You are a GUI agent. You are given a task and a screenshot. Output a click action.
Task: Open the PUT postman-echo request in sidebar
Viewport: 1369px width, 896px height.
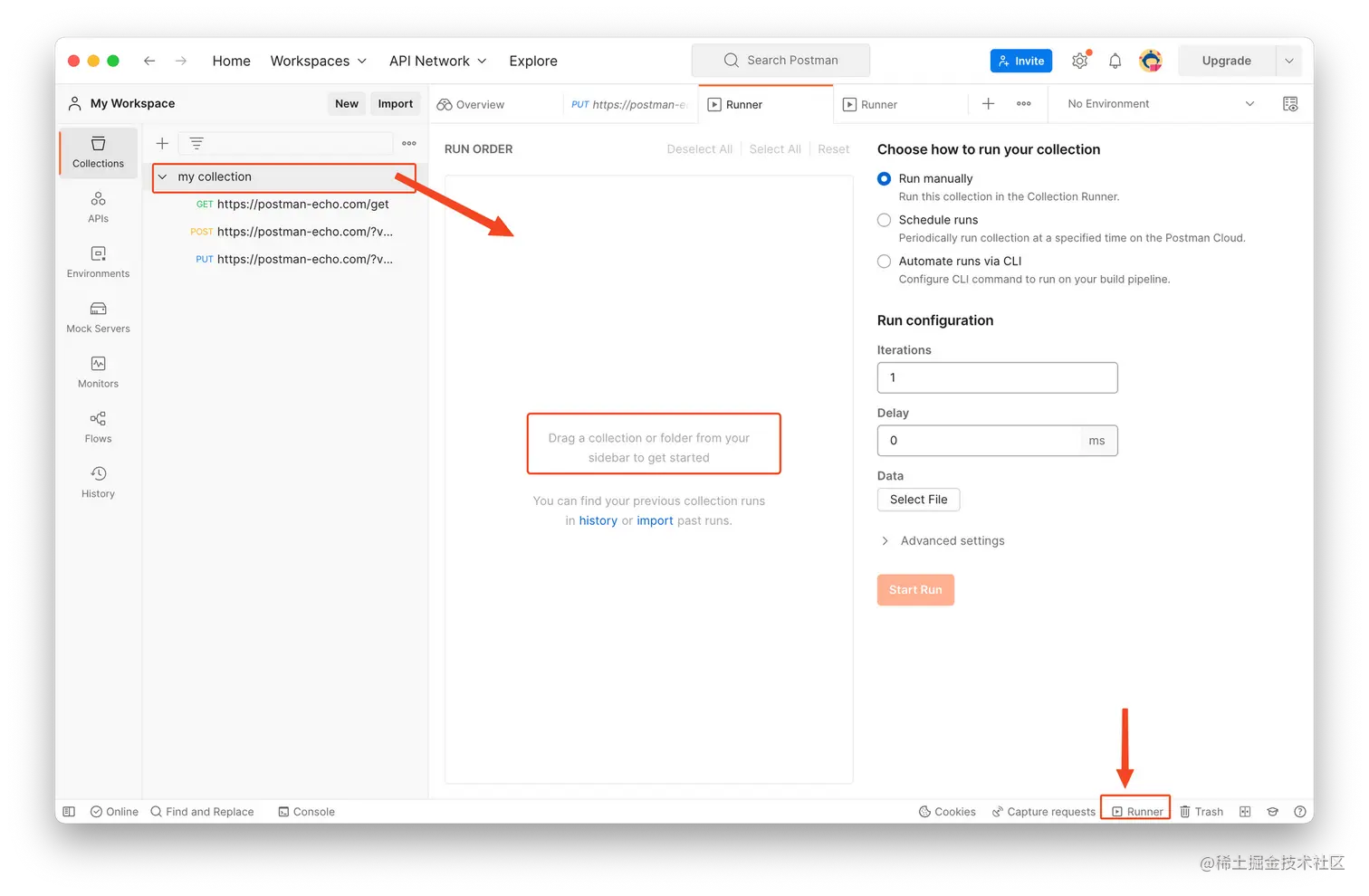coord(294,260)
